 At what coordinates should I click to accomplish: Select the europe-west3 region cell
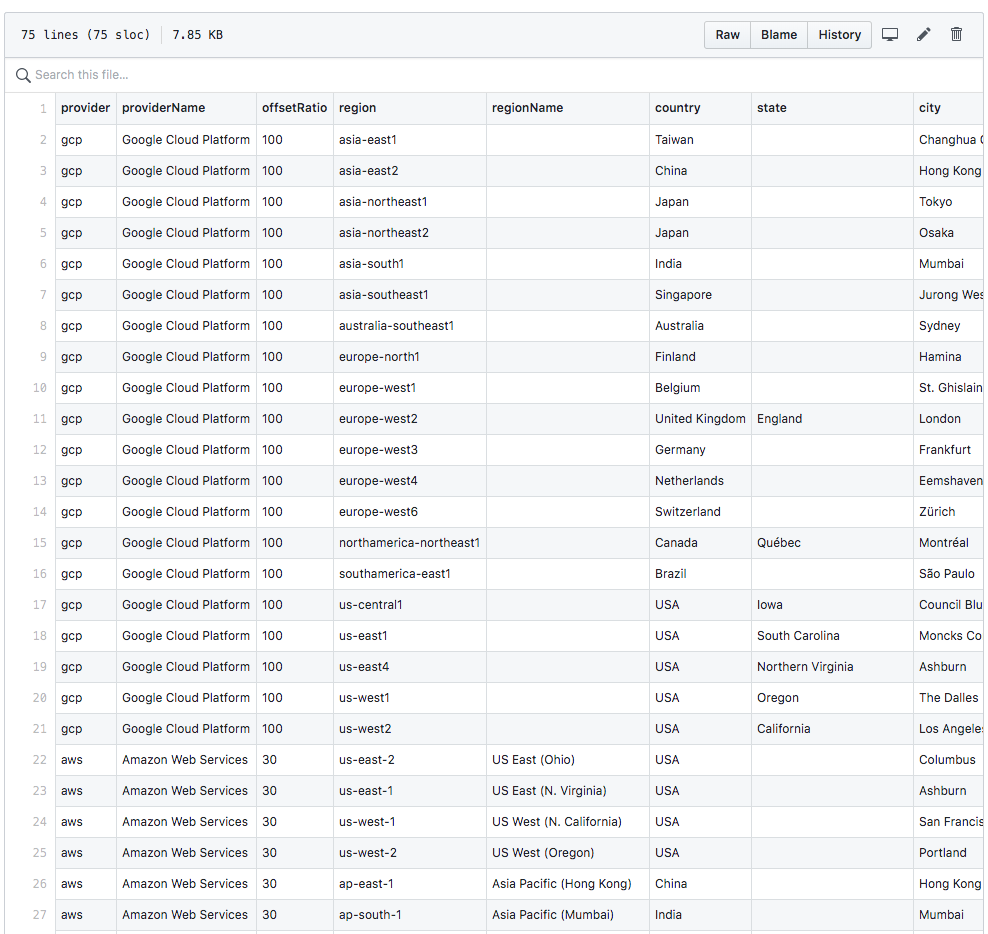pyautogui.click(x=410, y=450)
